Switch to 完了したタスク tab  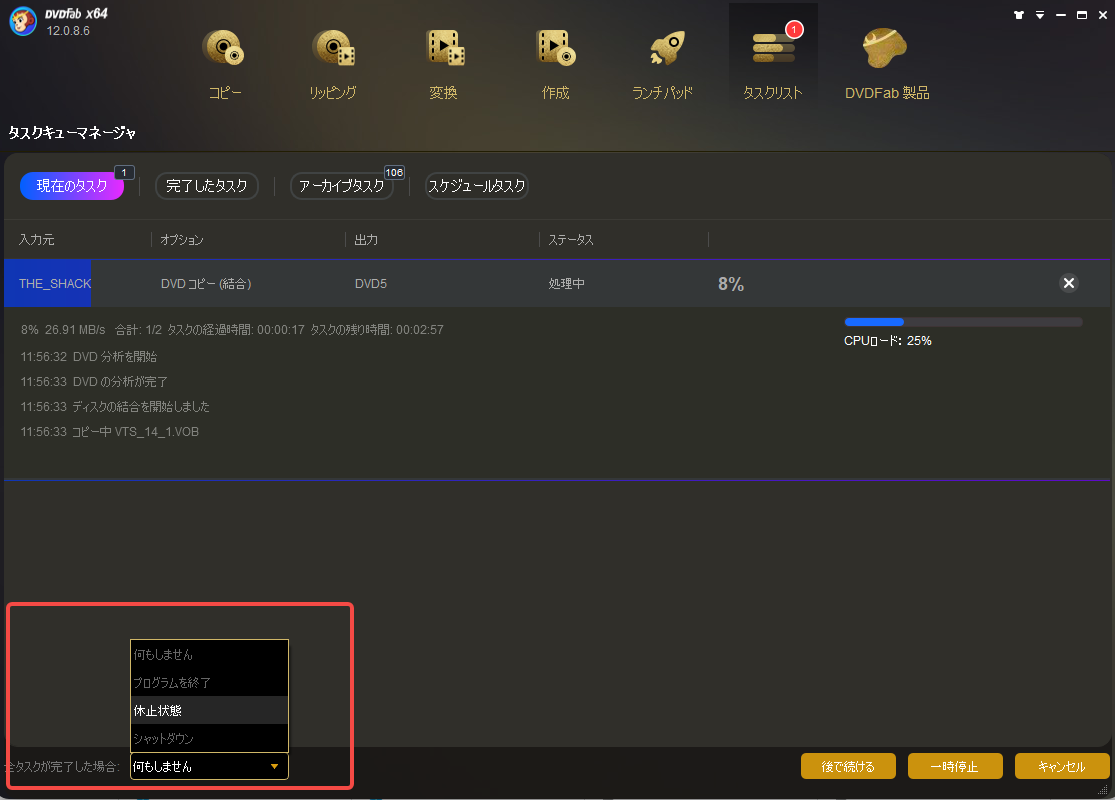point(206,186)
